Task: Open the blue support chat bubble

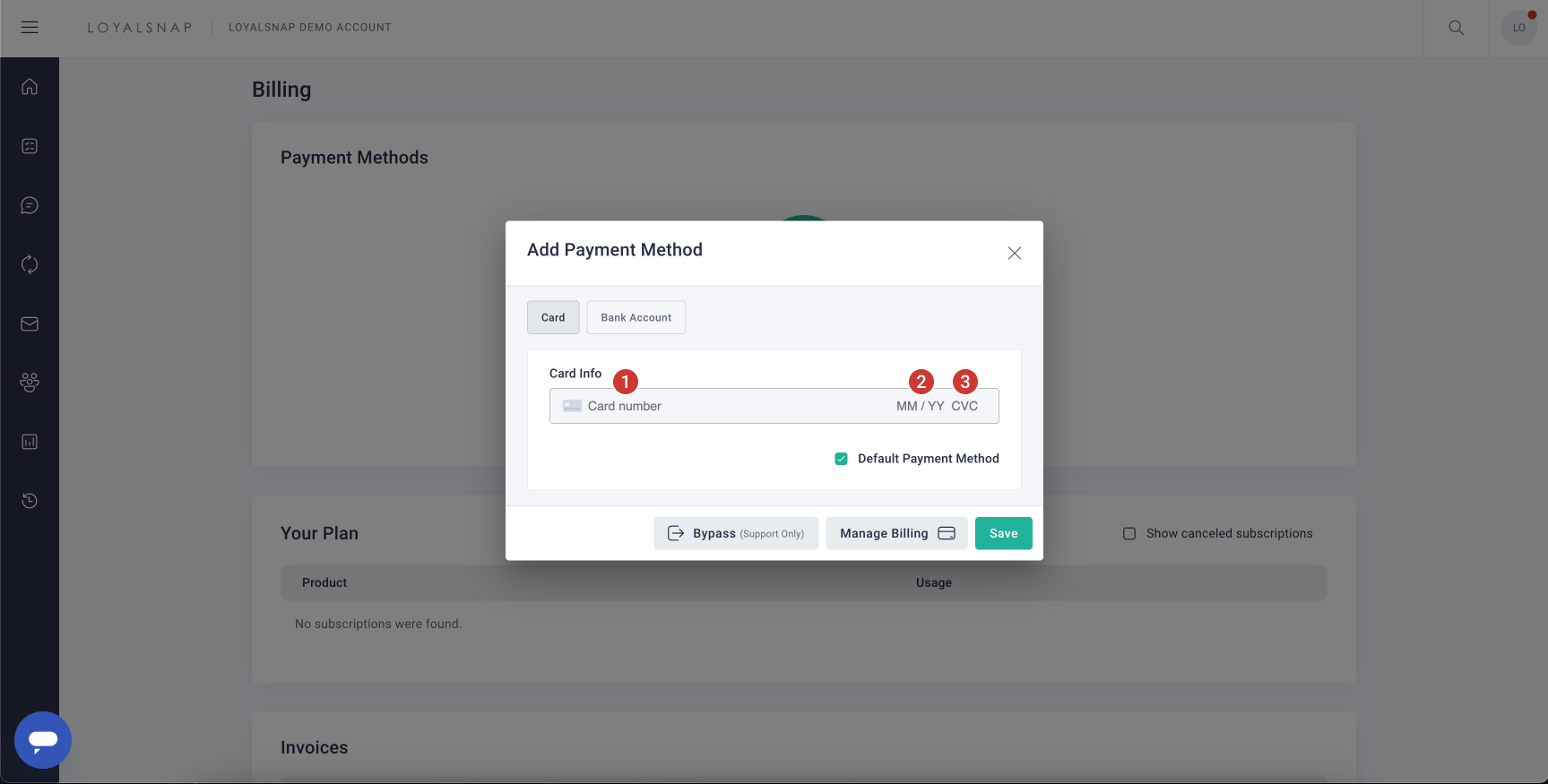Action: click(43, 740)
